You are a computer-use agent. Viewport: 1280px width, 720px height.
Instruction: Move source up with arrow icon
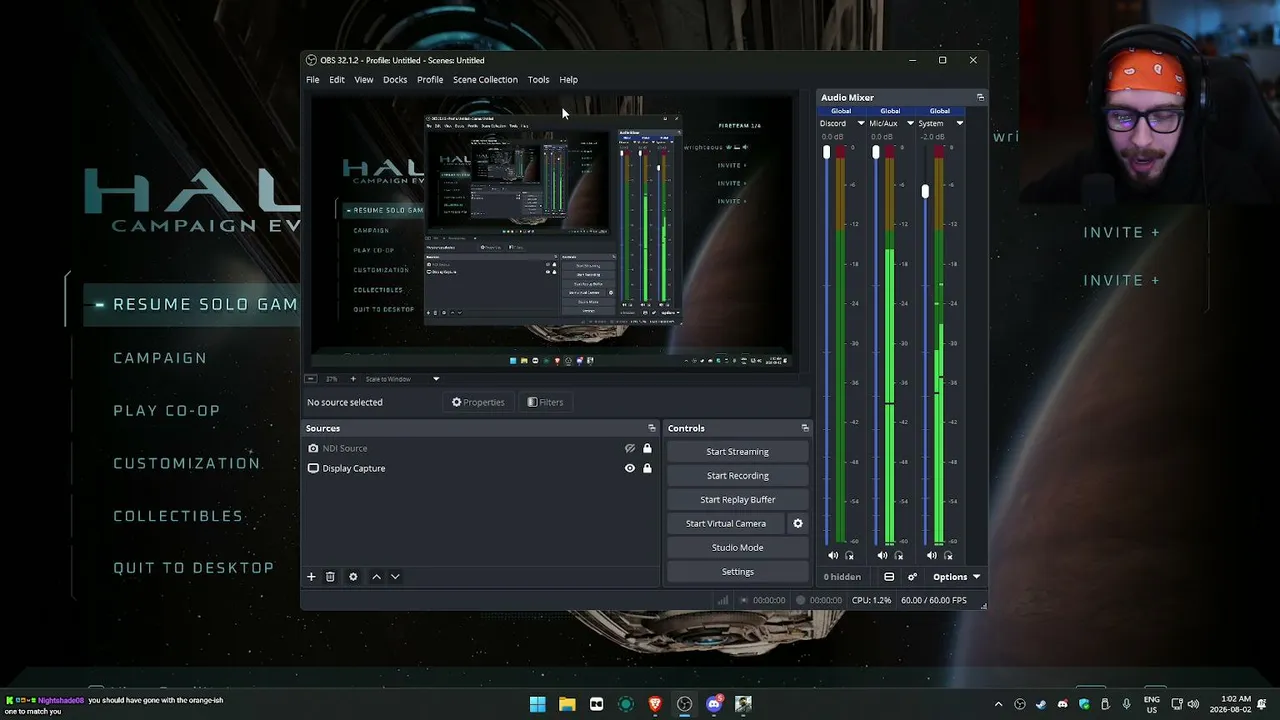click(376, 577)
